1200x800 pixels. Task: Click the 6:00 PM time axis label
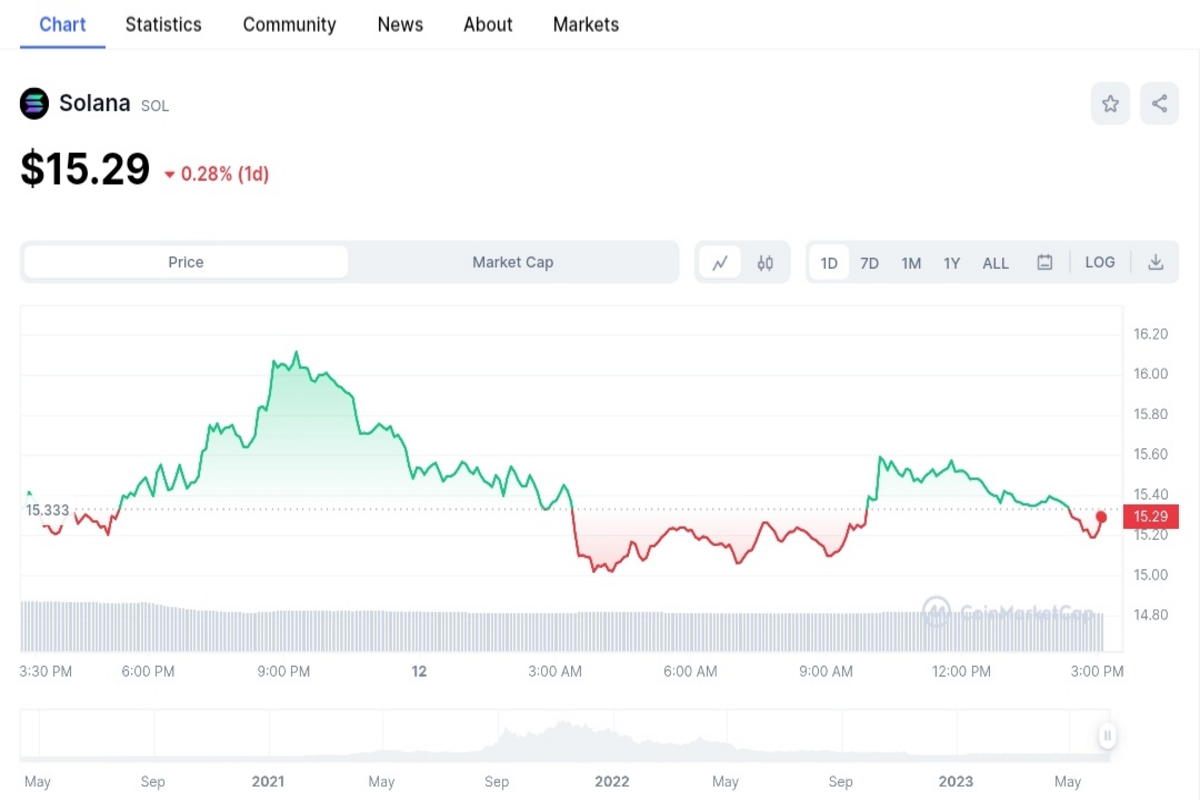(x=148, y=671)
